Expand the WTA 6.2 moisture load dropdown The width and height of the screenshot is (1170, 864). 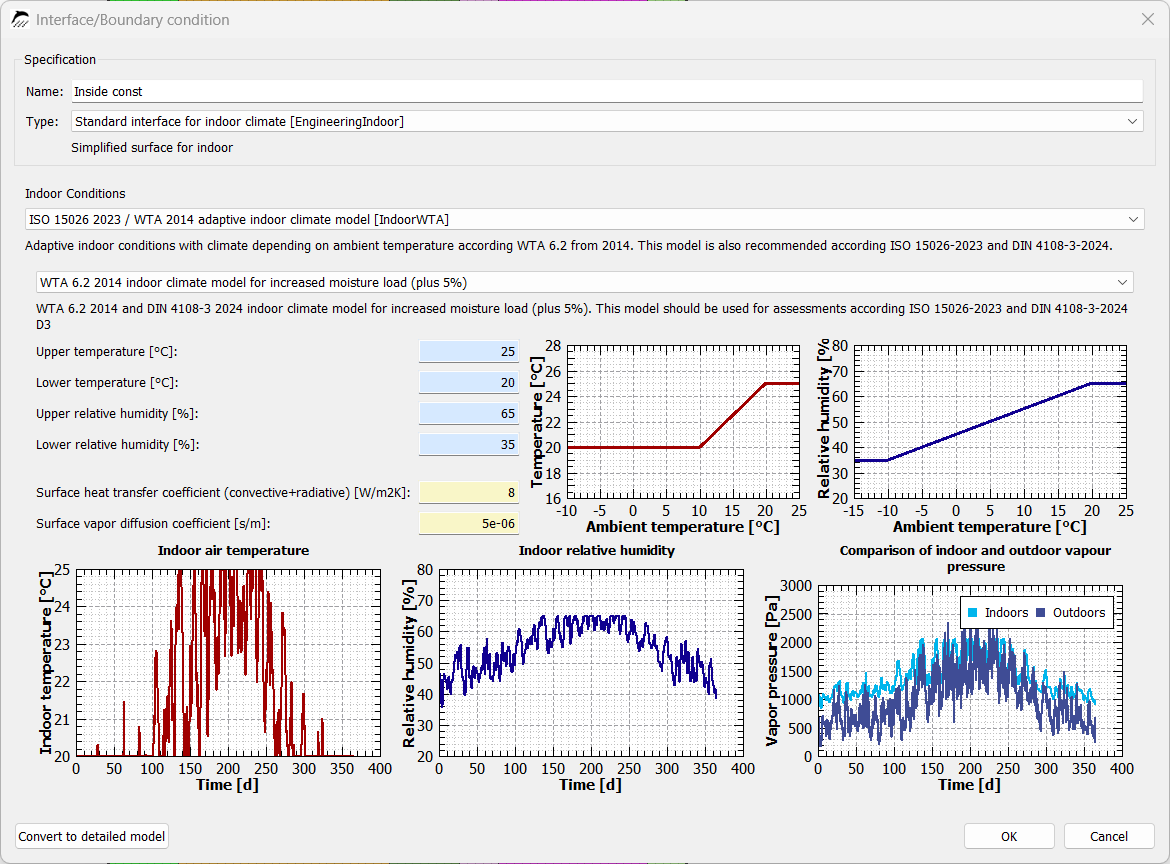(x=584, y=283)
